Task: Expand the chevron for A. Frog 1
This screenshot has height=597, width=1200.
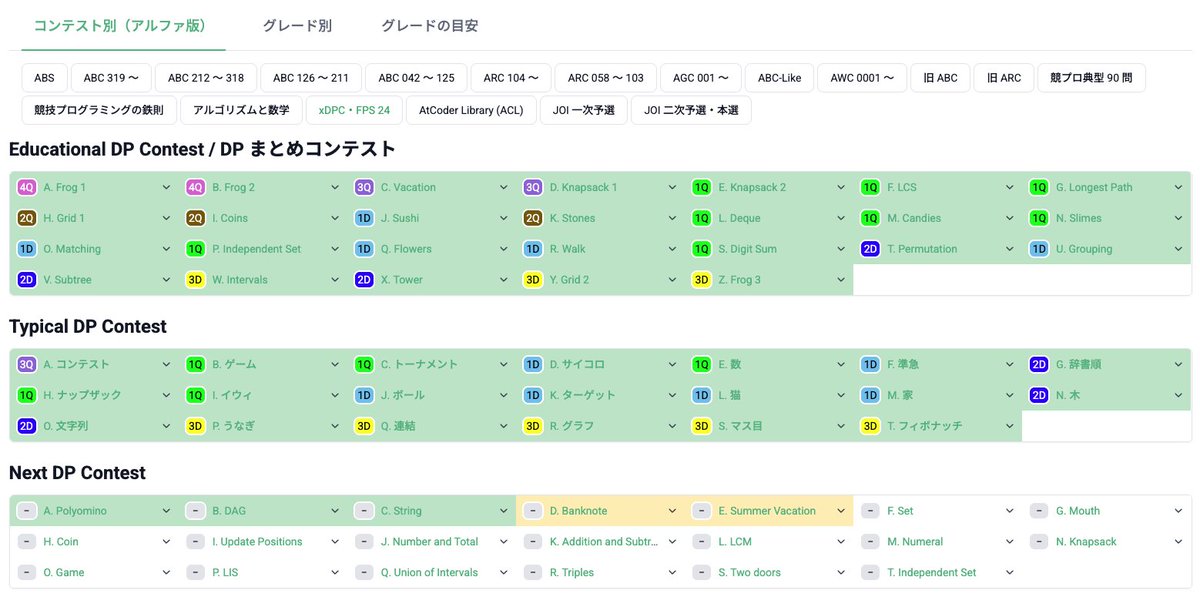Action: (x=166, y=187)
